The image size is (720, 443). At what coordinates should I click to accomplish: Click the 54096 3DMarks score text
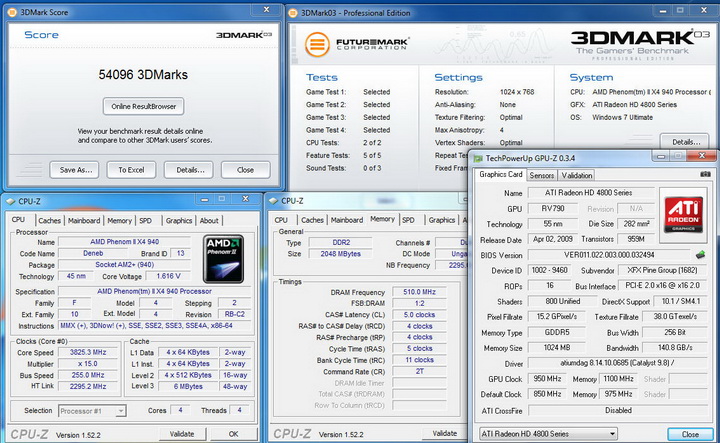[x=143, y=74]
